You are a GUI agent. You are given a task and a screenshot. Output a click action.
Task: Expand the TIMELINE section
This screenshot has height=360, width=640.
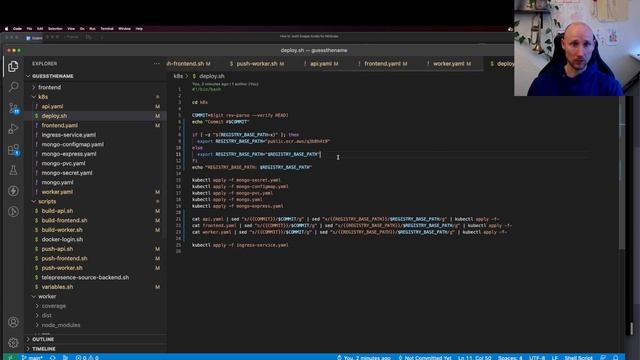(x=44, y=349)
